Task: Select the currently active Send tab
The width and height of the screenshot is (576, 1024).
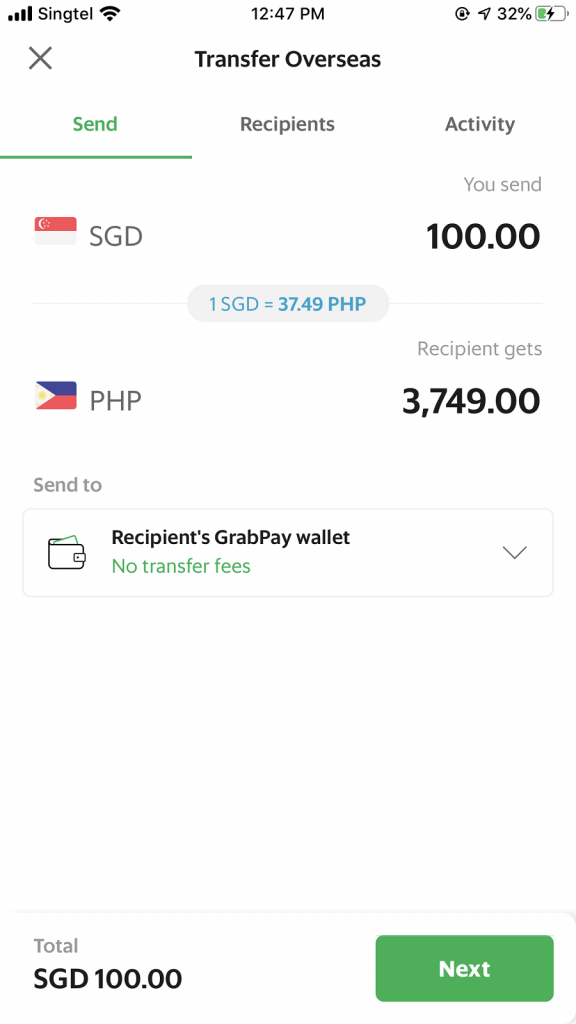Action: pyautogui.click(x=95, y=124)
